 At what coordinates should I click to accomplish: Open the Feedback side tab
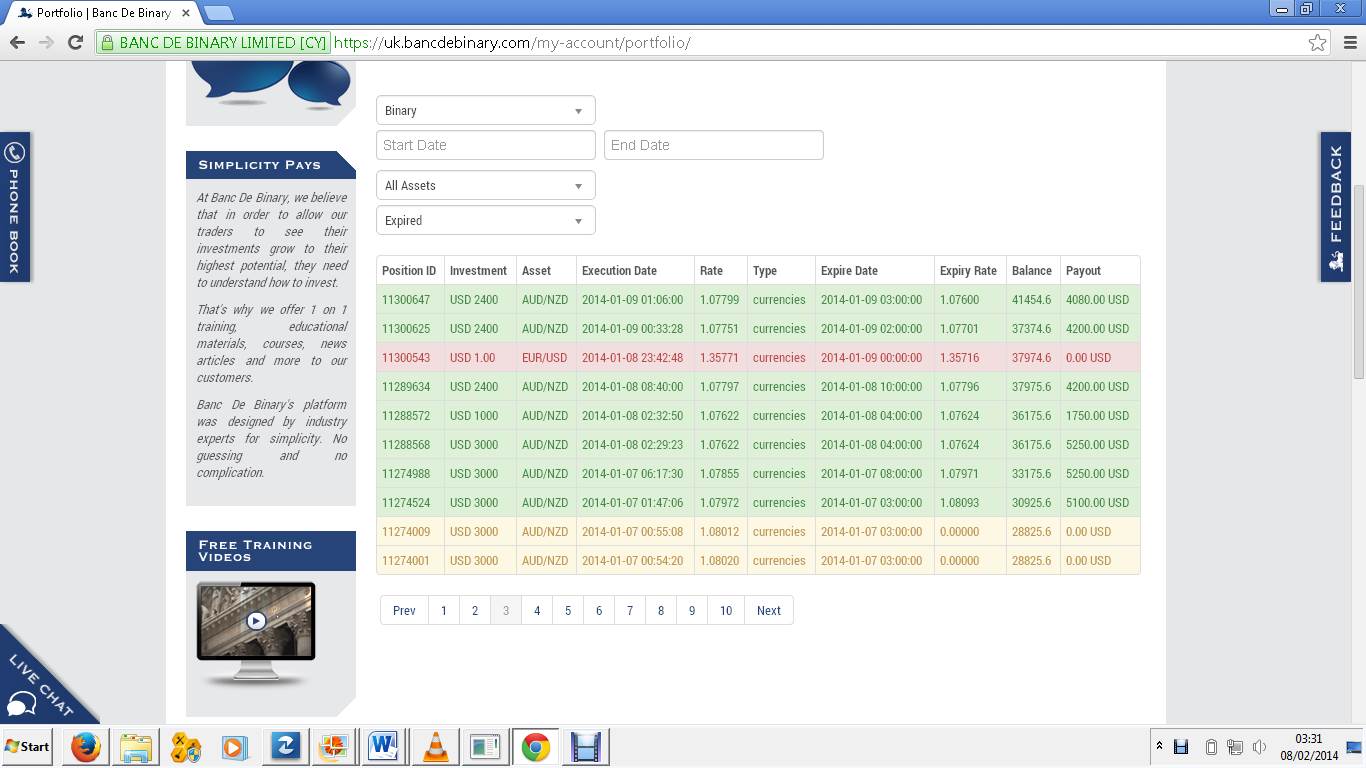pyautogui.click(x=1336, y=207)
